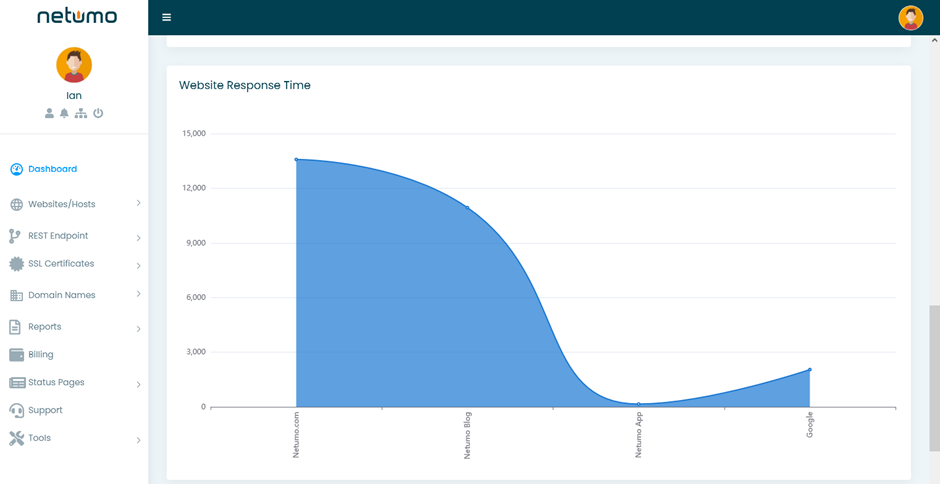Go to the Support label

coord(46,410)
